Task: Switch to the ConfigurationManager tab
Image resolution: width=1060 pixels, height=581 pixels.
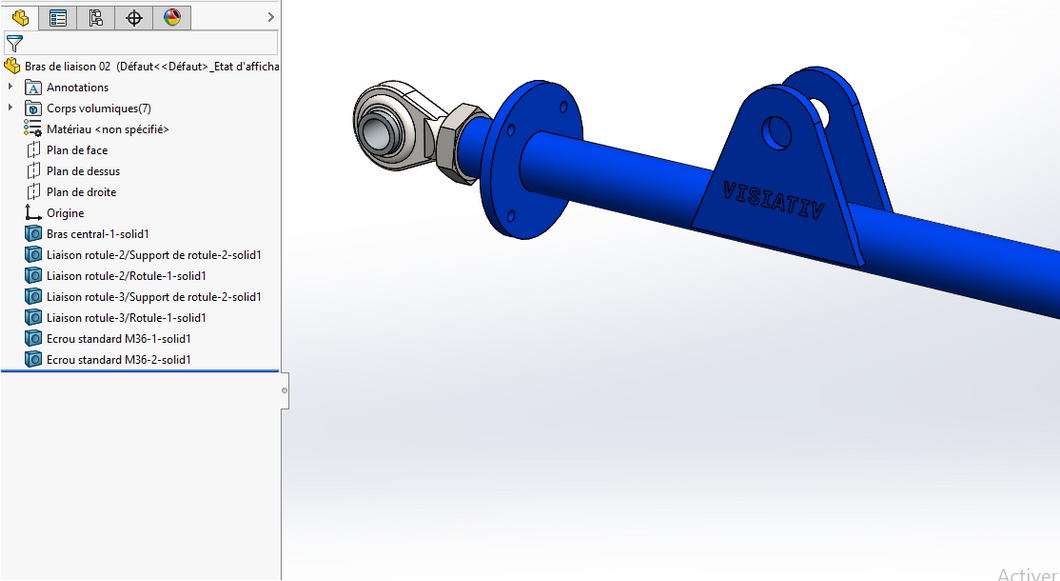Action: (95, 18)
